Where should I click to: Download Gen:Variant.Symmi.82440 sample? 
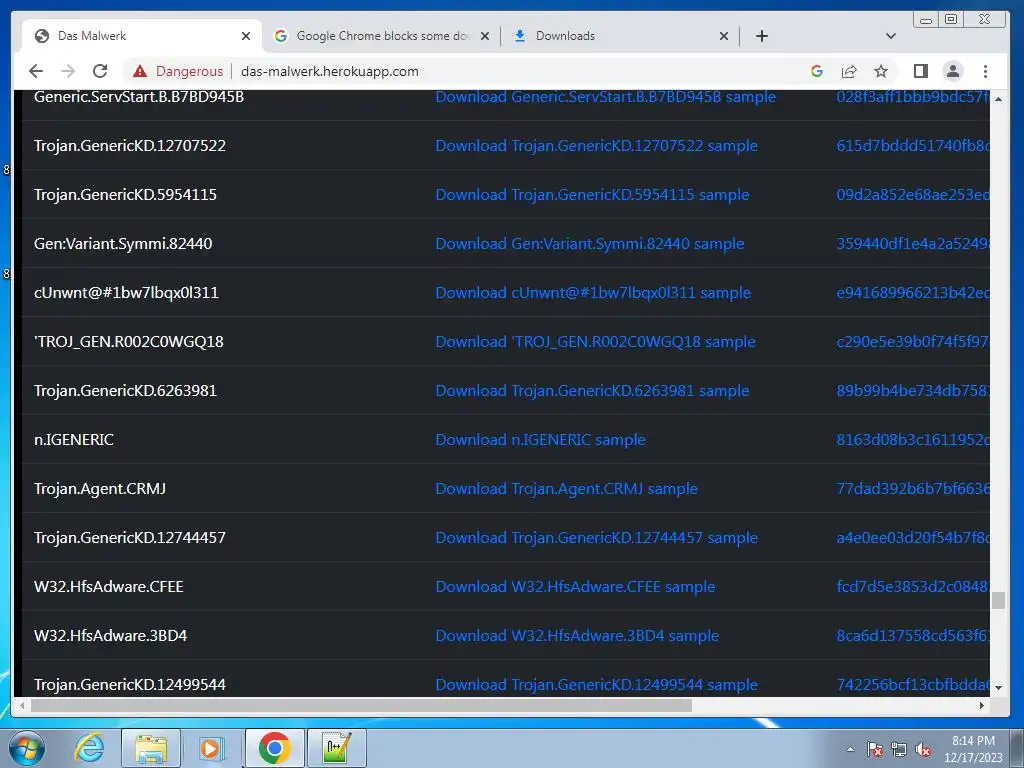tap(590, 244)
